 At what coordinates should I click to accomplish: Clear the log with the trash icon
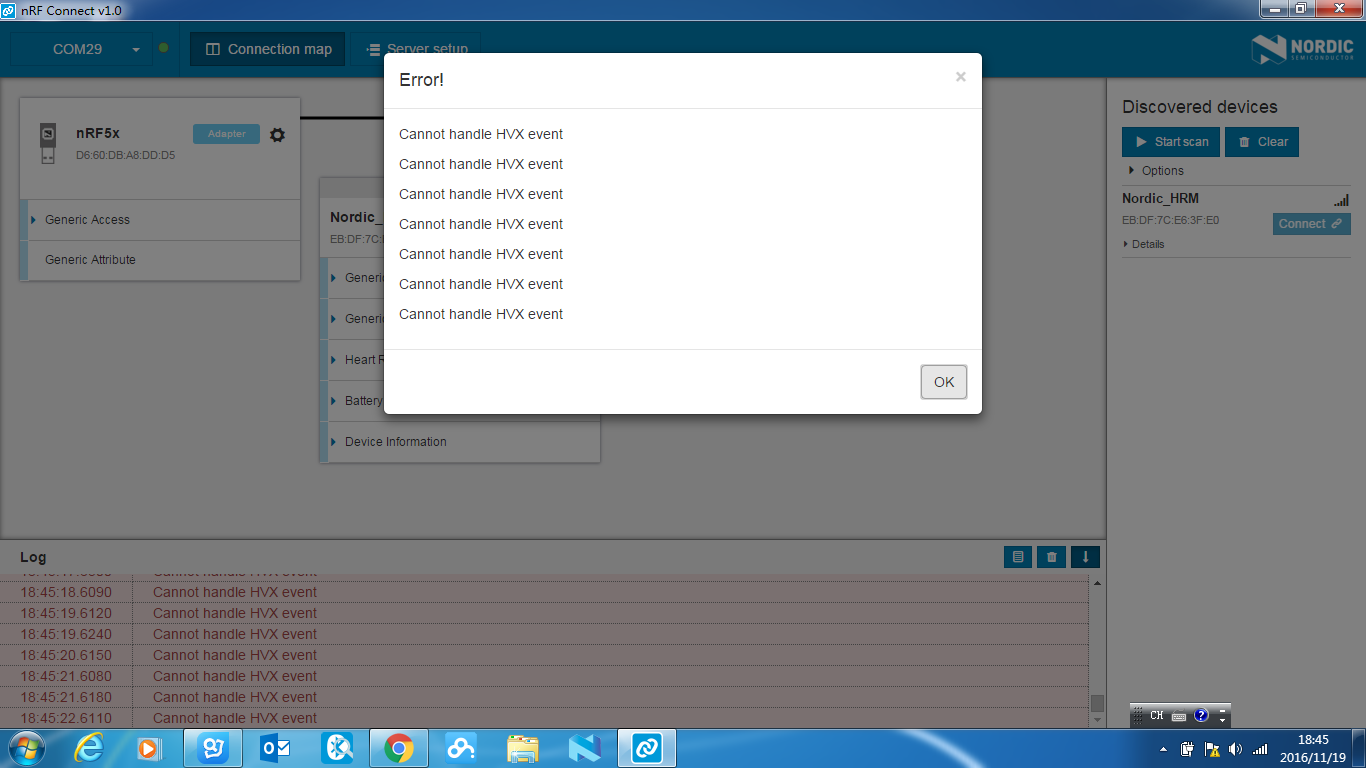pyautogui.click(x=1051, y=557)
